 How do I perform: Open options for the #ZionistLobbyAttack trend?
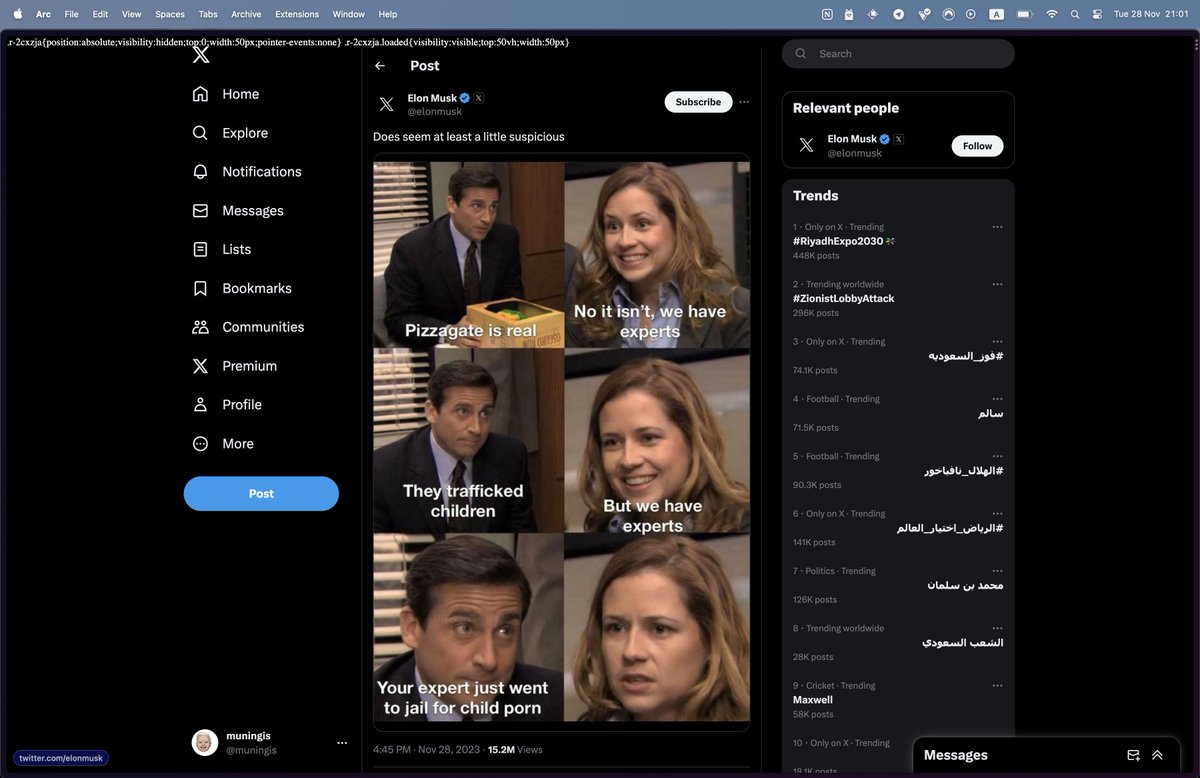click(997, 284)
